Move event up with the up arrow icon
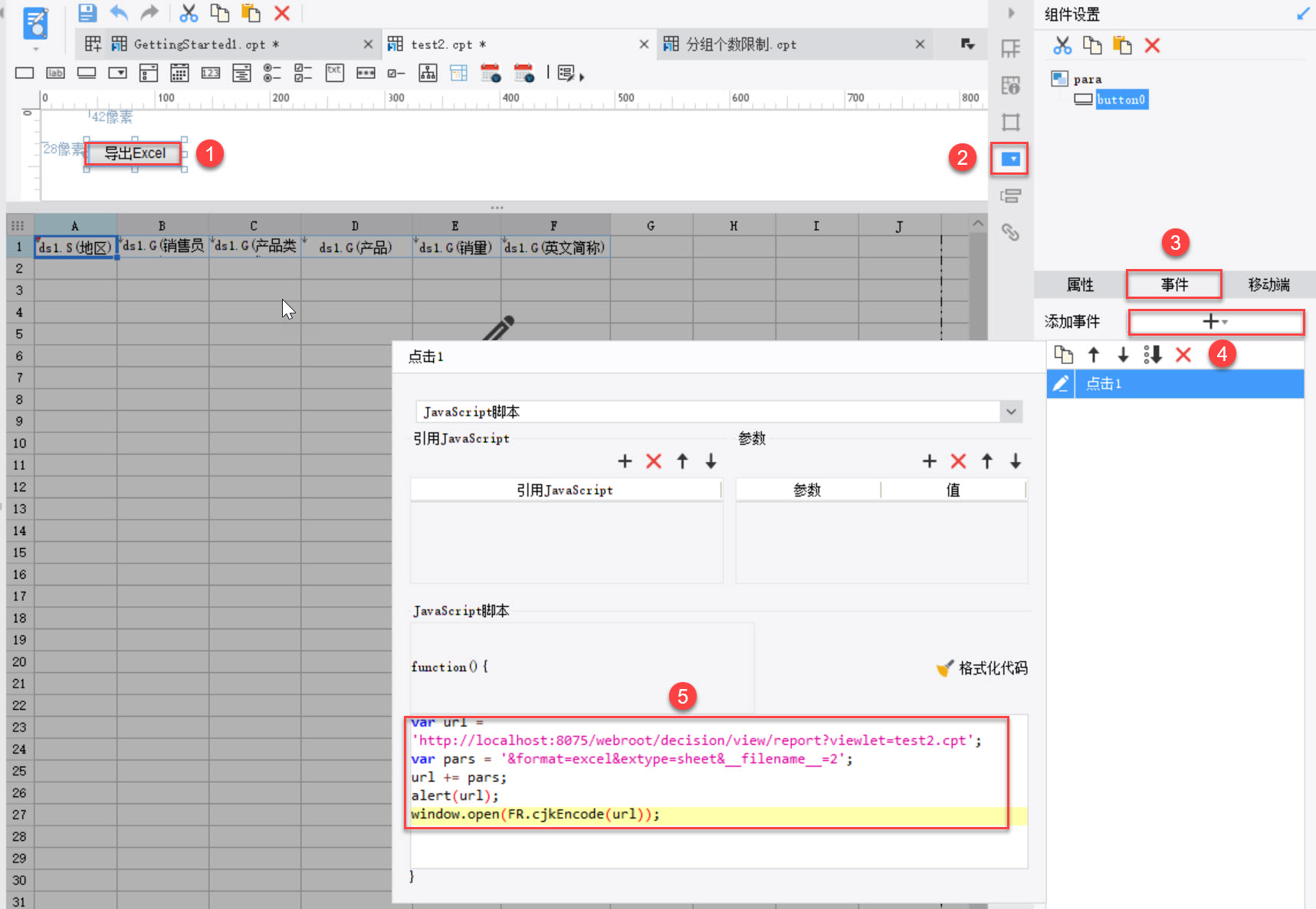The height and width of the screenshot is (909, 1316). (1094, 354)
